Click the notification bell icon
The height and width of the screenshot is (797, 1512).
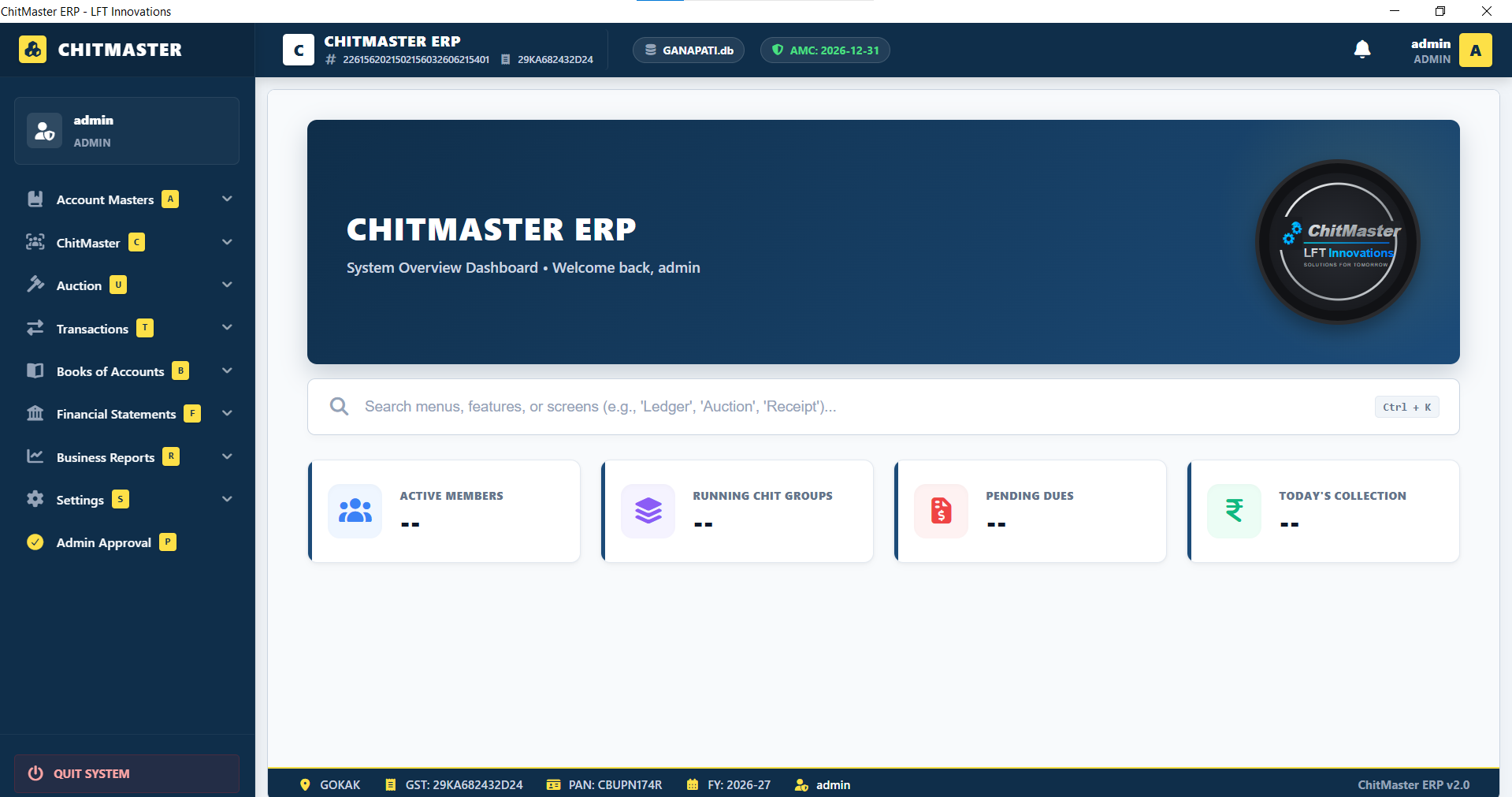1362,50
